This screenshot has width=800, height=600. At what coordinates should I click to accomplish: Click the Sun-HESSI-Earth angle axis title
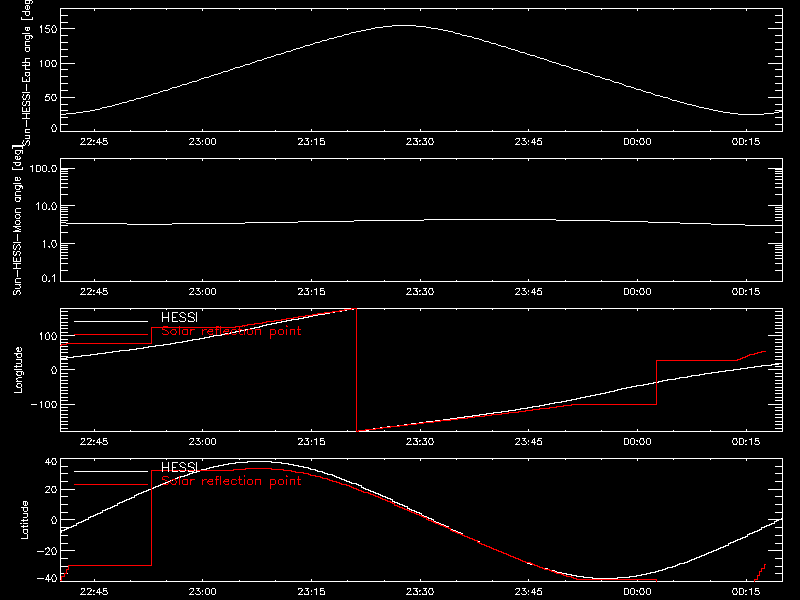[27, 73]
